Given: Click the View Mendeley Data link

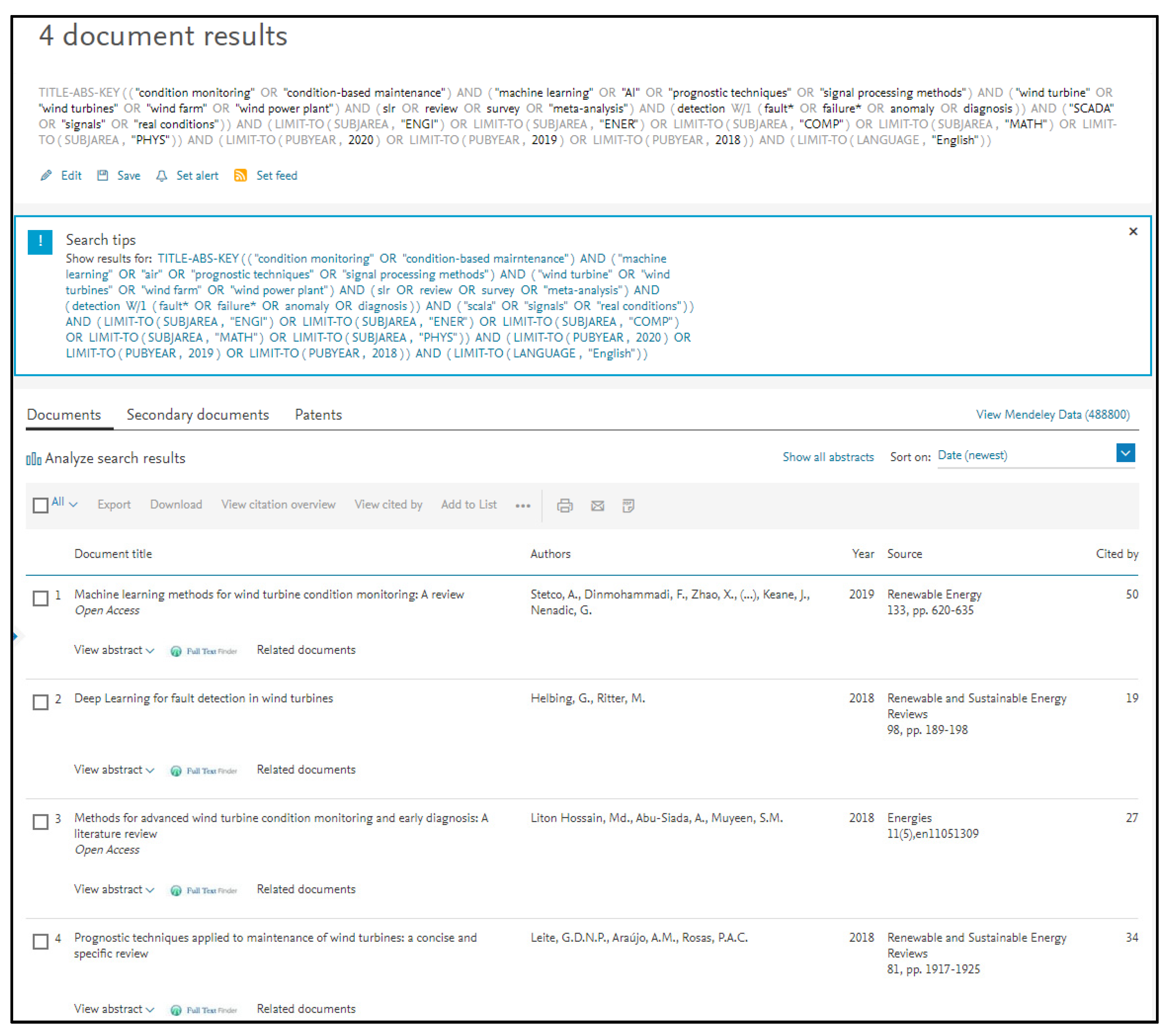Looking at the screenshot, I should (1052, 415).
